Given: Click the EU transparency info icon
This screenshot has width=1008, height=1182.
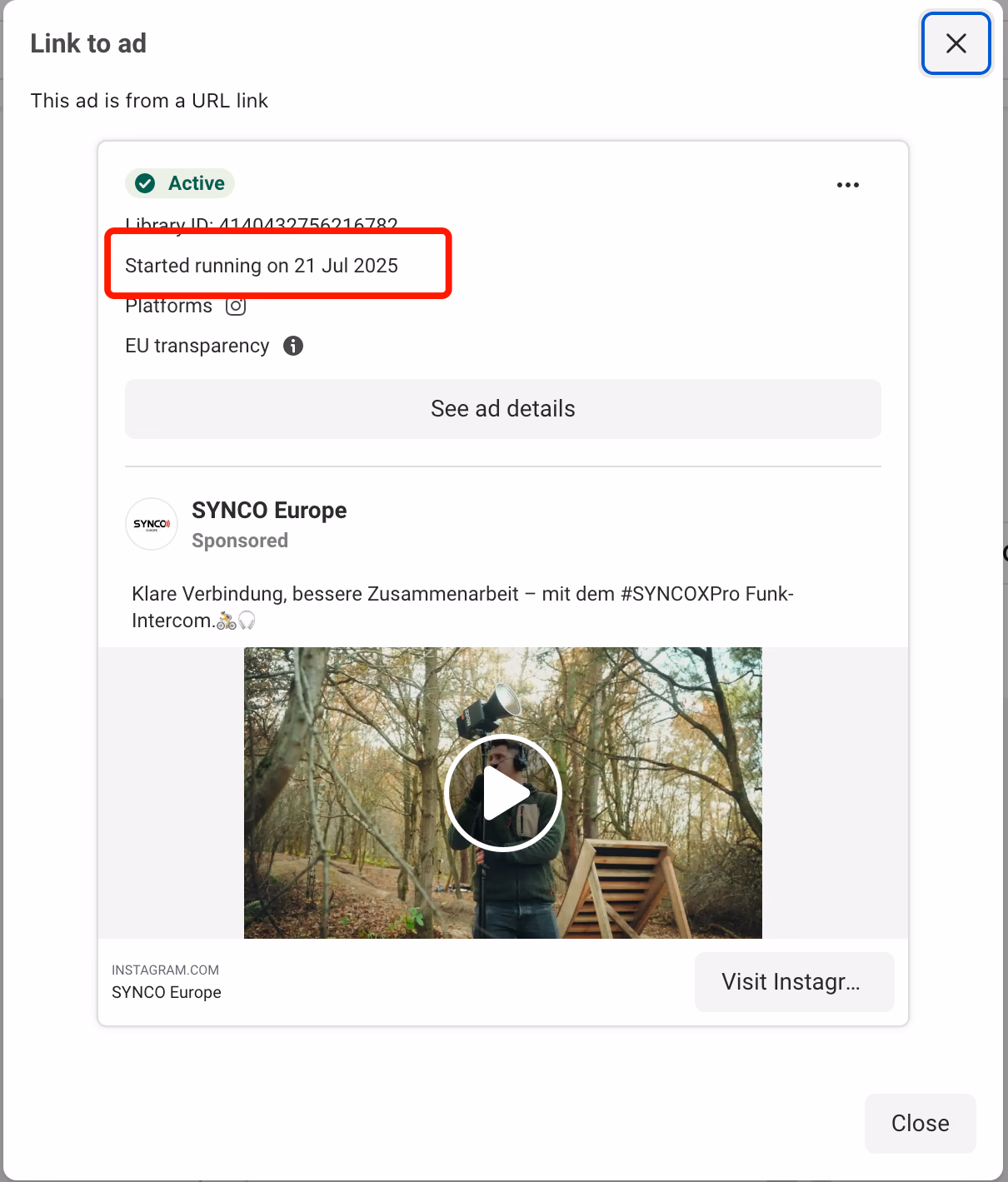Looking at the screenshot, I should pos(292,345).
